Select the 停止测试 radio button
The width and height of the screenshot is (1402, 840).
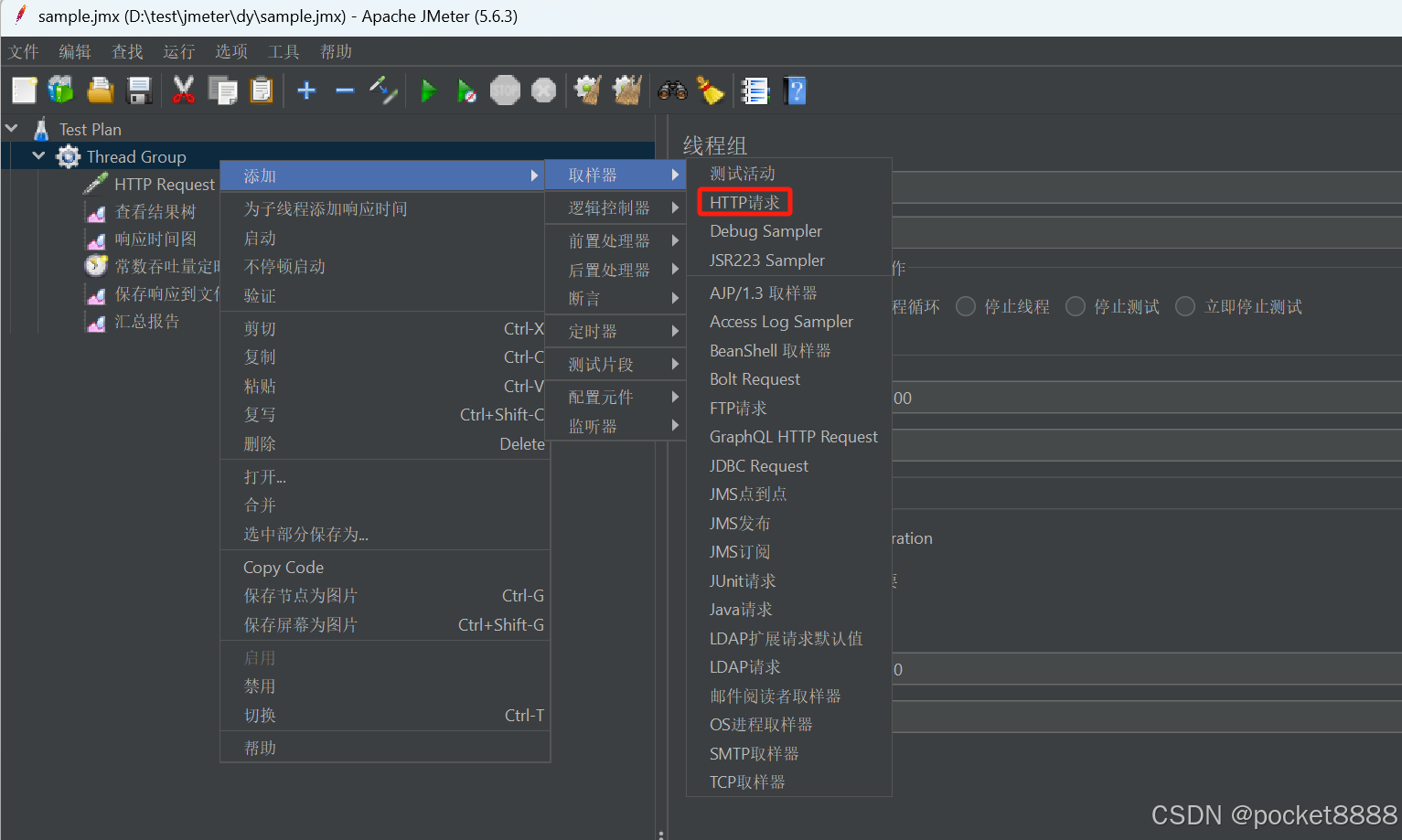[1076, 306]
